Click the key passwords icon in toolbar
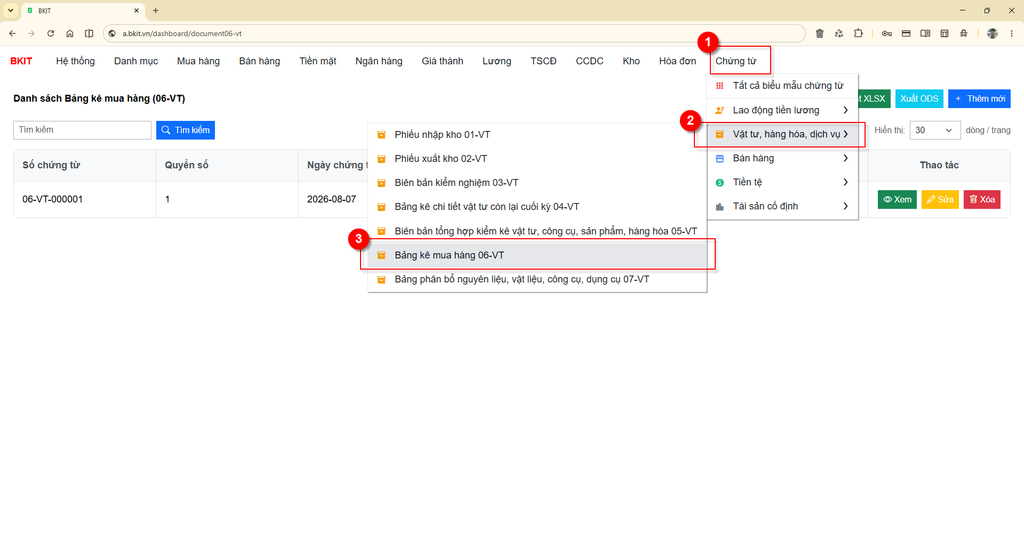Image resolution: width=1024 pixels, height=550 pixels. click(x=887, y=33)
